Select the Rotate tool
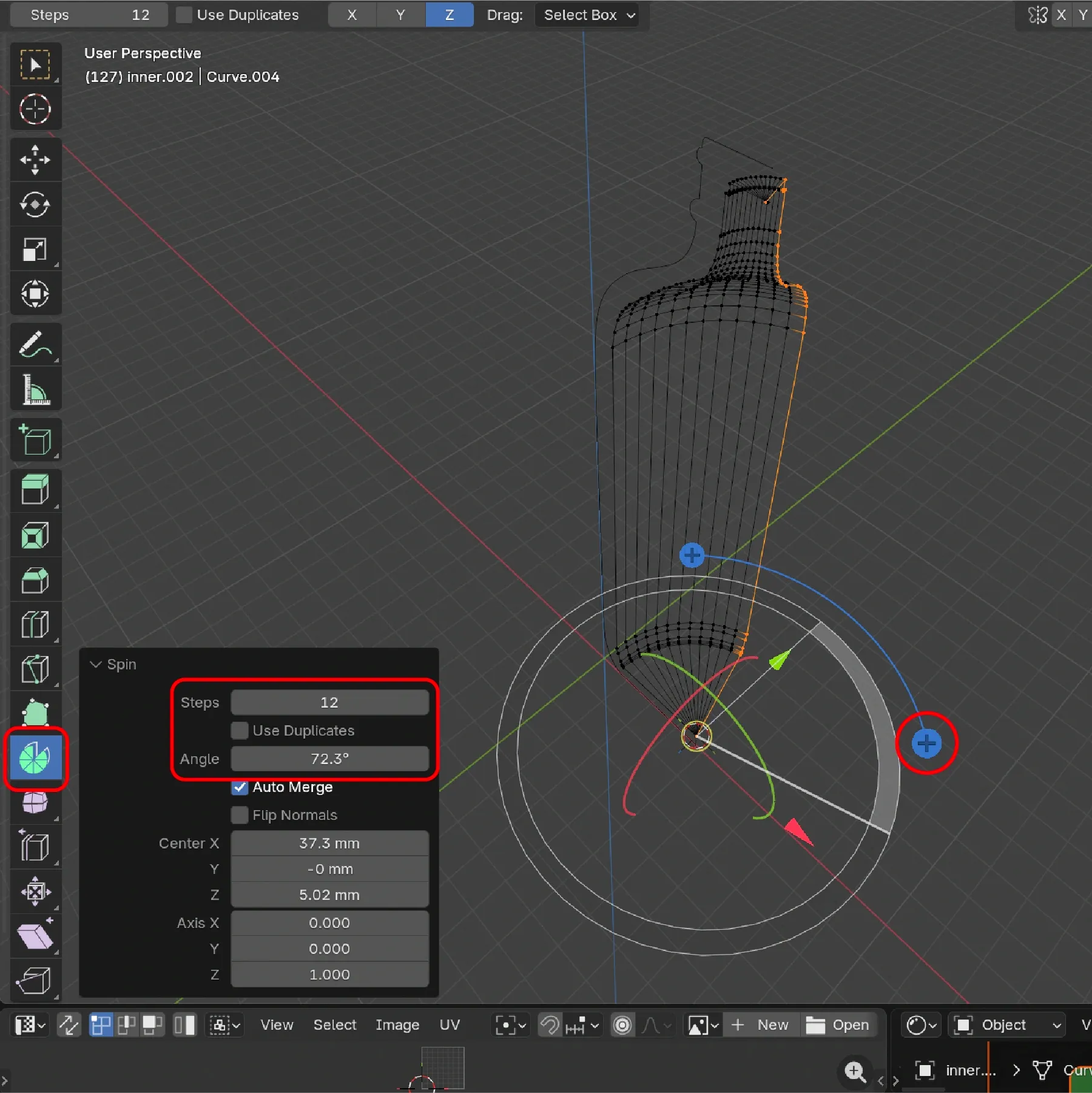This screenshot has height=1093, width=1092. (35, 205)
